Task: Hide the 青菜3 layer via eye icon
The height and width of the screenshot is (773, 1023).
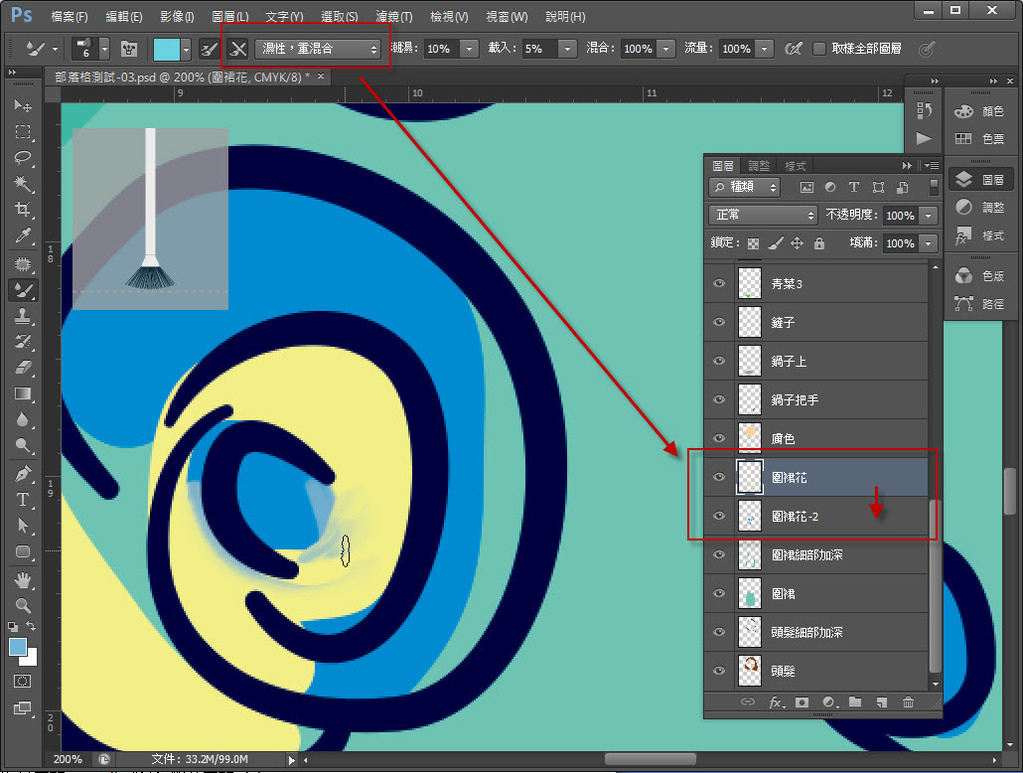Action: tap(718, 284)
